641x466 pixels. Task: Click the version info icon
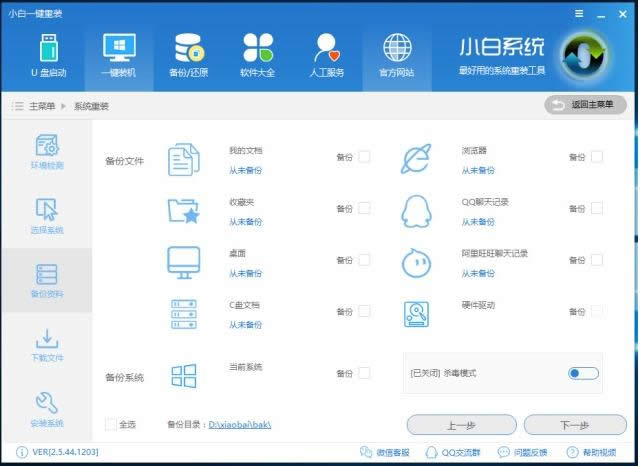(x=22, y=452)
